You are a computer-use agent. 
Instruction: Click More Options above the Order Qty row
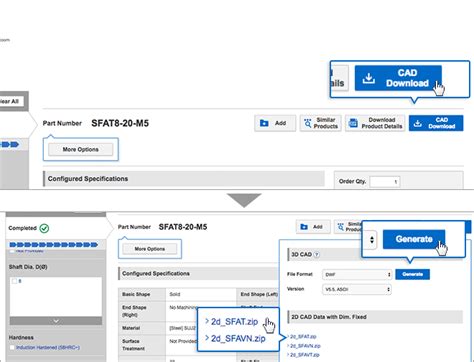(x=81, y=149)
